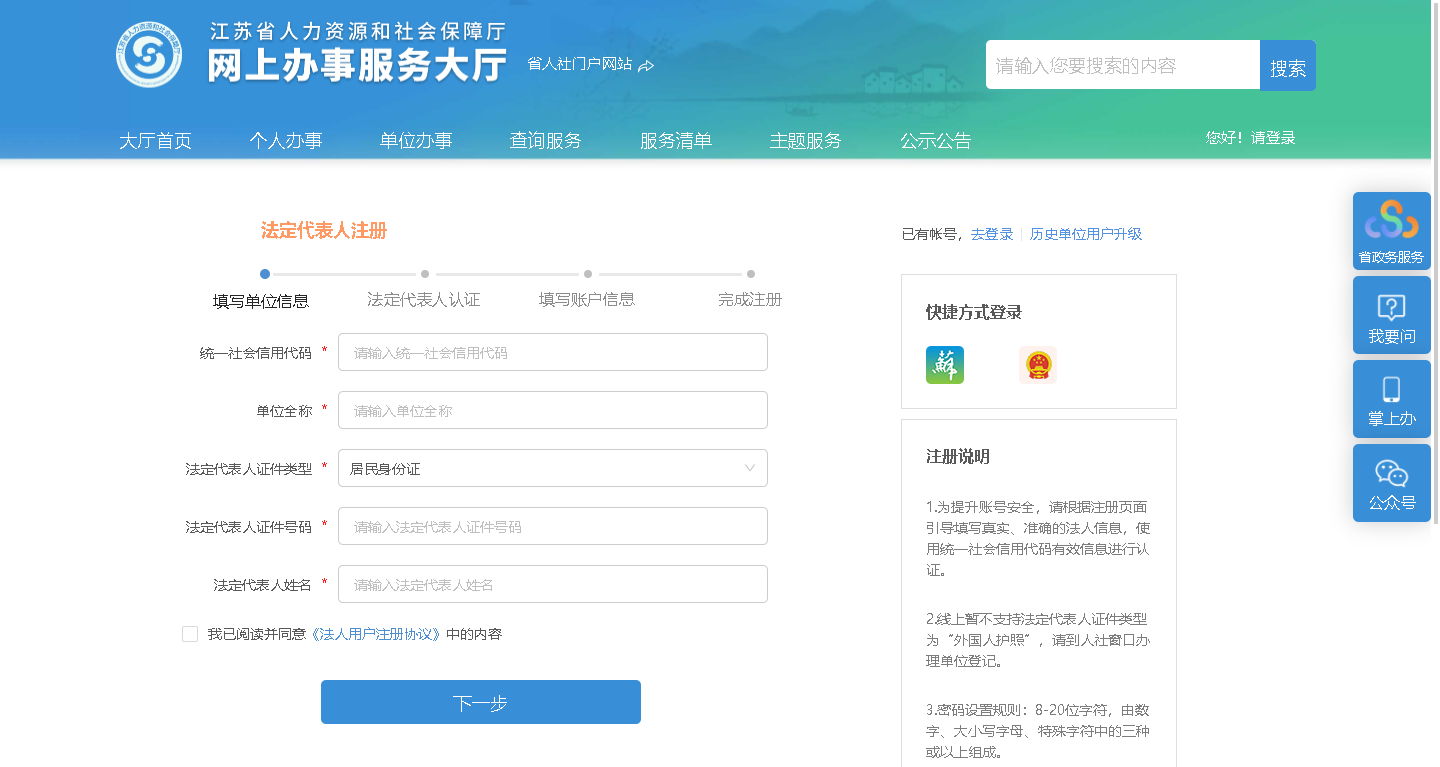Focus the 统一社会信用代码 input field
The height and width of the screenshot is (767, 1440).
552,352
